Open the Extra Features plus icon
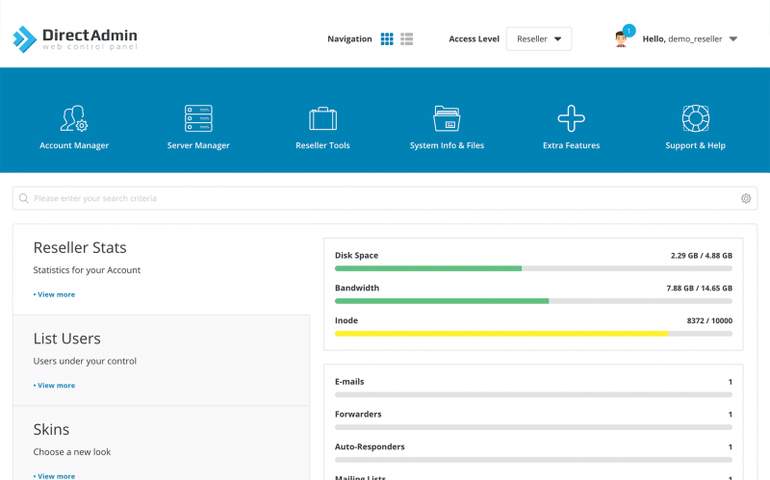 pyautogui.click(x=571, y=118)
